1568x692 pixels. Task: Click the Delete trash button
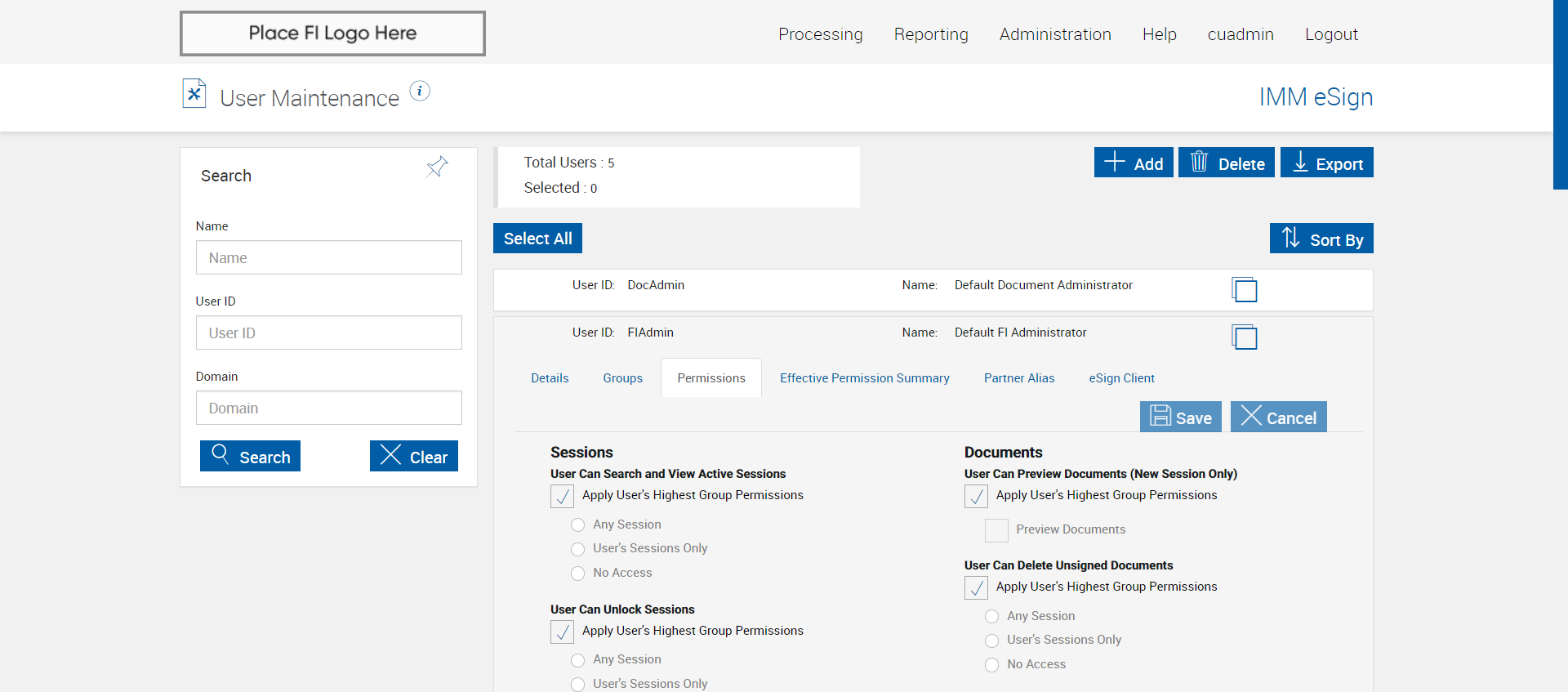click(x=1226, y=163)
